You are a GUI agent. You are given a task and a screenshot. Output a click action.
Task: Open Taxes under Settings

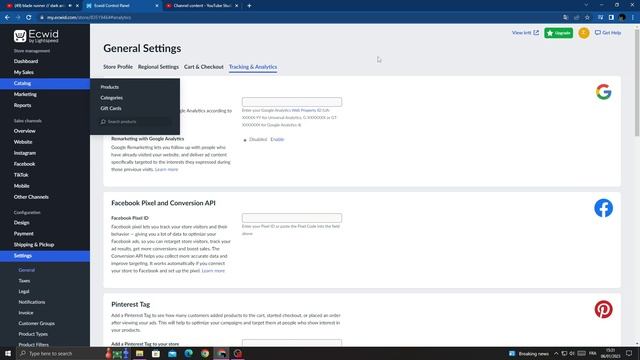pyautogui.click(x=24, y=281)
